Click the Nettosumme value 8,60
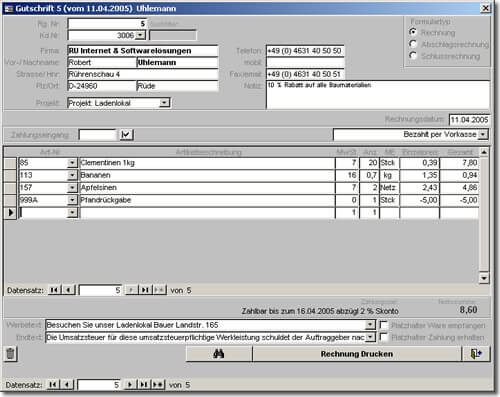Screen dimensions: 500x397 click(468, 310)
